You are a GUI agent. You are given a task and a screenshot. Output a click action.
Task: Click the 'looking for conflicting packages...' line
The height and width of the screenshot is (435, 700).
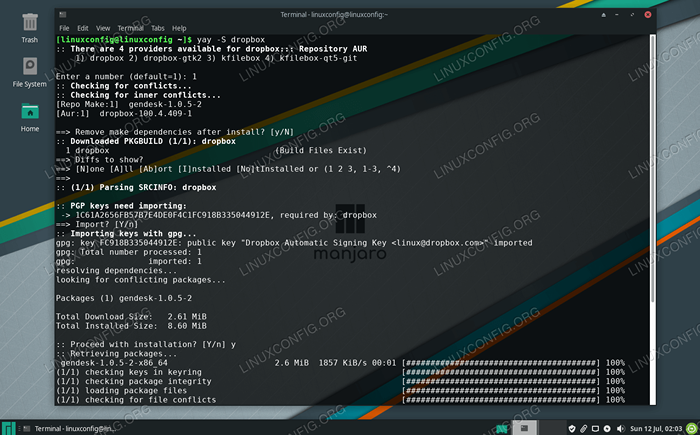[141, 280]
